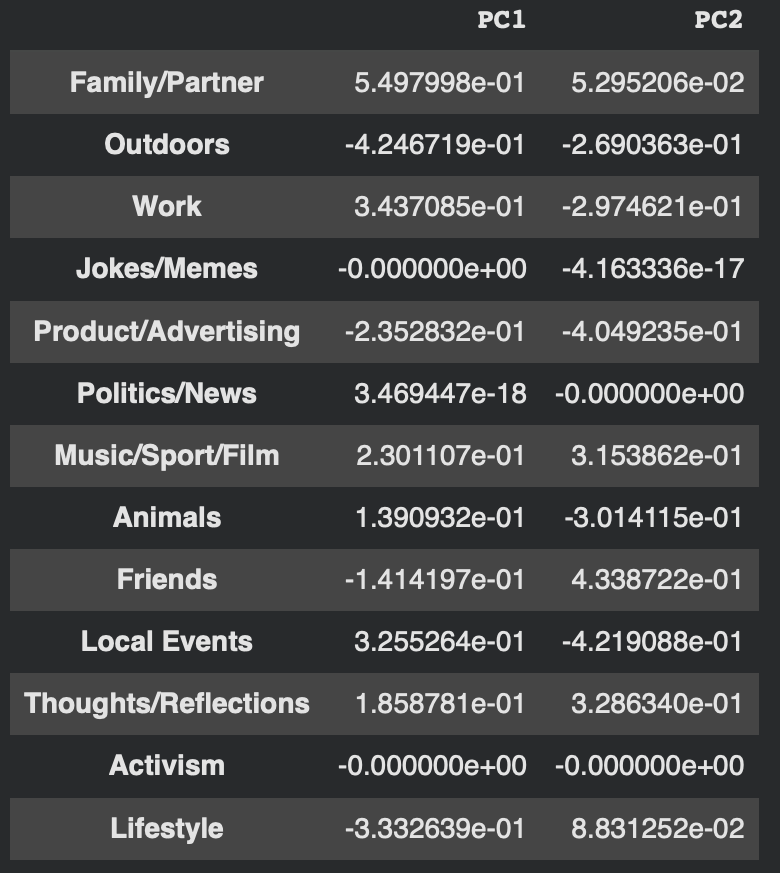Click the Product/Advertising row label
Image resolution: width=780 pixels, height=873 pixels.
click(167, 331)
